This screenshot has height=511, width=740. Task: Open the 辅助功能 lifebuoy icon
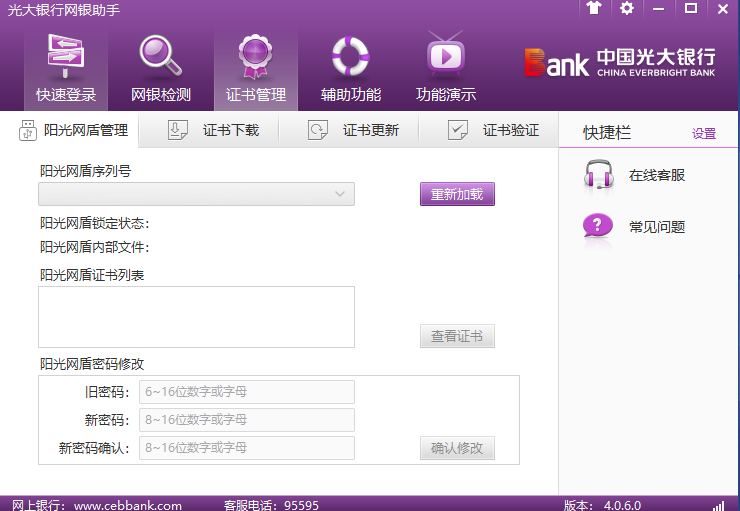[350, 56]
